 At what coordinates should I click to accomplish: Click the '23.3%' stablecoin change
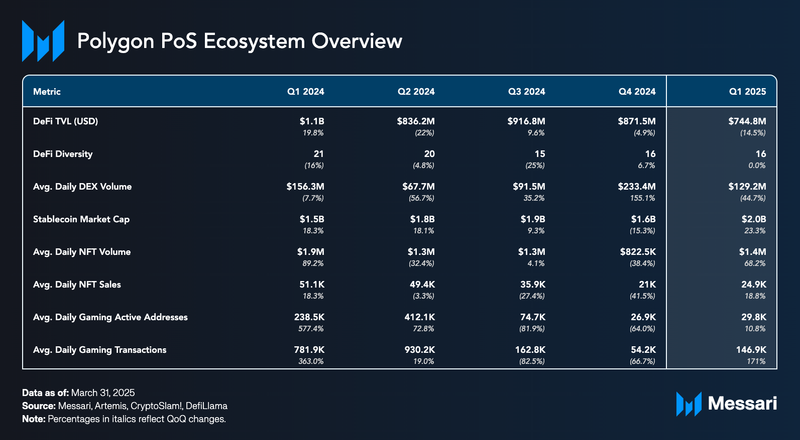756,231
